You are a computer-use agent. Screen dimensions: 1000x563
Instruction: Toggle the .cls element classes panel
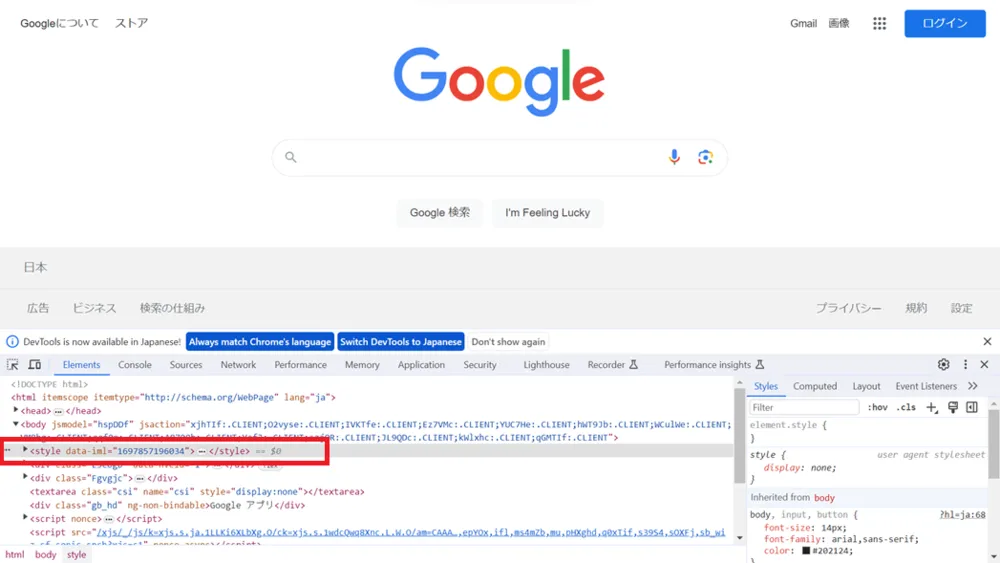pyautogui.click(x=906, y=407)
